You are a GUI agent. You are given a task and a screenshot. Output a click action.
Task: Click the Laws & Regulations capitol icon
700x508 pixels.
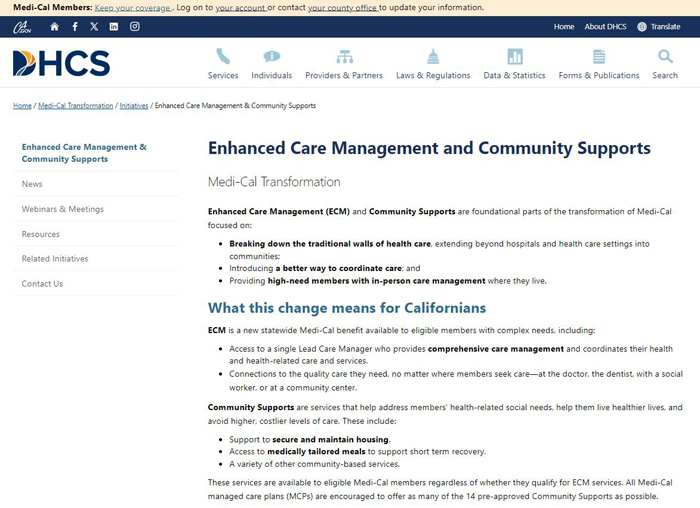click(x=433, y=57)
